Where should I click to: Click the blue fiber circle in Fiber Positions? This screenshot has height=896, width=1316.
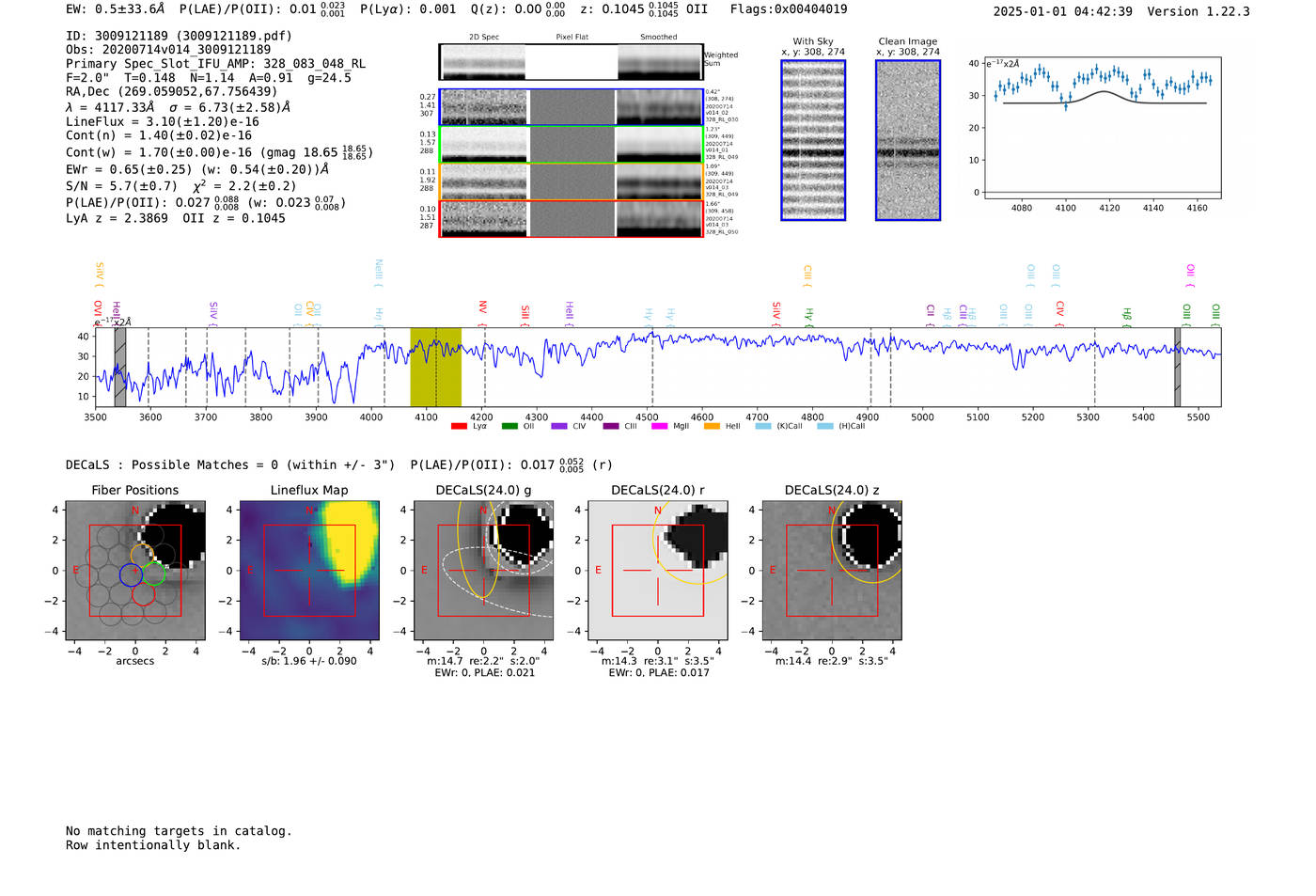(x=132, y=574)
